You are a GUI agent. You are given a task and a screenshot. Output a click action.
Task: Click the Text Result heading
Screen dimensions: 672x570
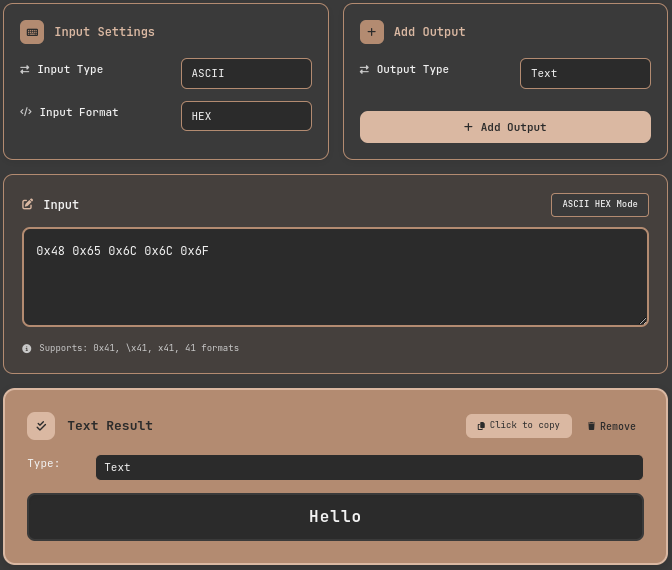(x=110, y=426)
